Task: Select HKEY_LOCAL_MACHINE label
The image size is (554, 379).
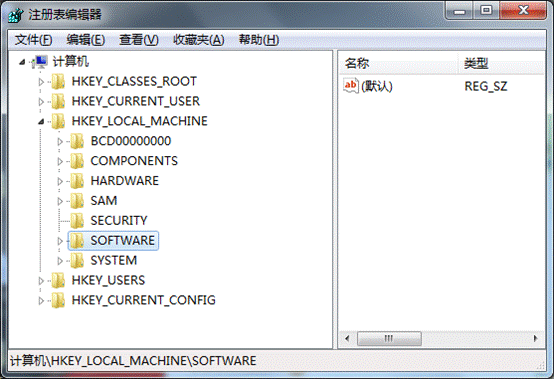Action: click(x=140, y=121)
